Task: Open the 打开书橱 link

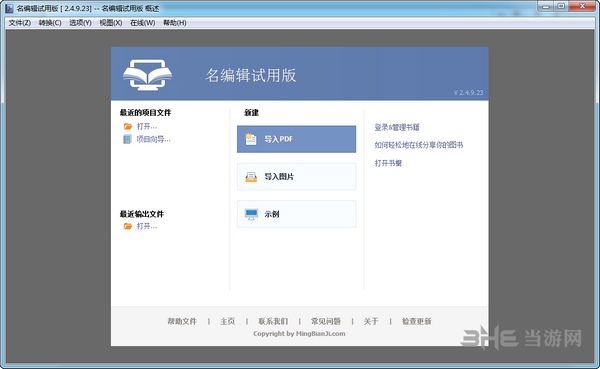Action: 388,163
